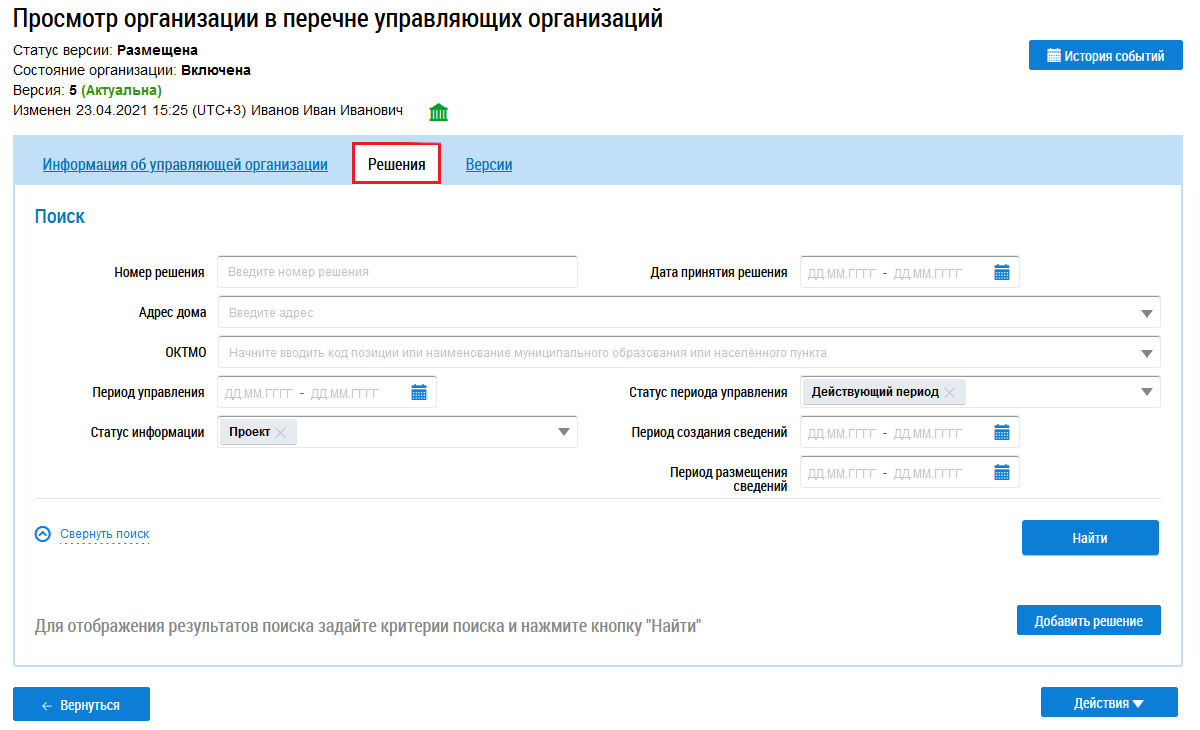Expand the Адрес дома dropdown
The image size is (1200, 730).
pyautogui.click(x=1147, y=313)
